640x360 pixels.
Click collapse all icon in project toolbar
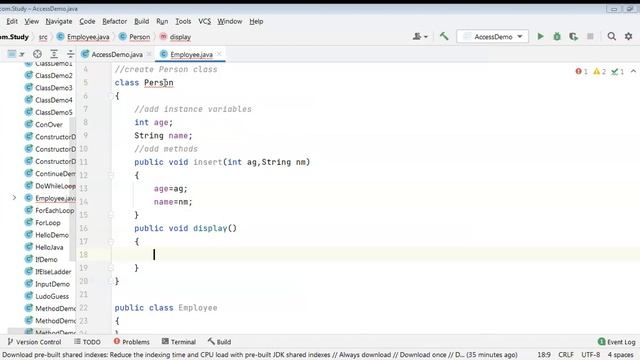tap(71, 54)
